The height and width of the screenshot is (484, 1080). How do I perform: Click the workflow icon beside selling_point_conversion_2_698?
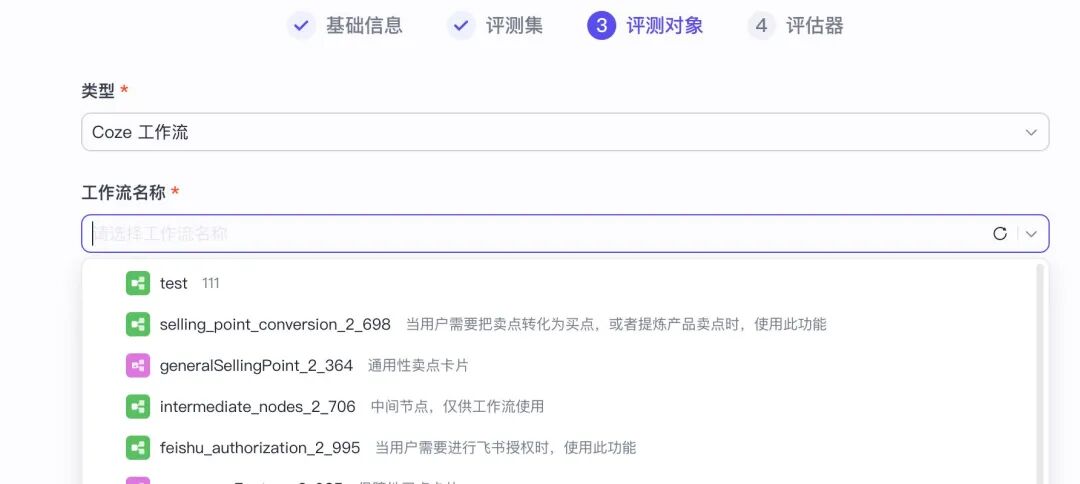click(x=138, y=324)
